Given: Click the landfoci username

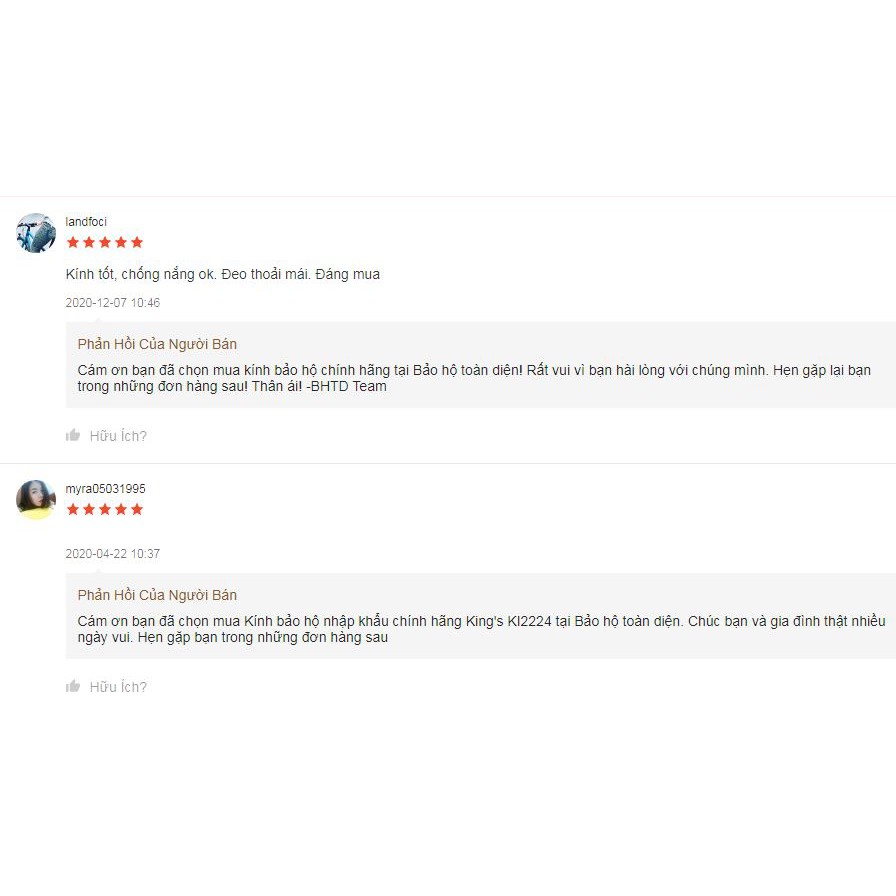Looking at the screenshot, I should coord(86,222).
